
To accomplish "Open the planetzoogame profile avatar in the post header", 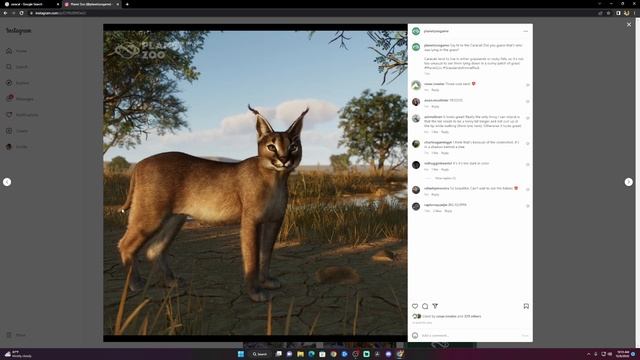I will [x=416, y=31].
